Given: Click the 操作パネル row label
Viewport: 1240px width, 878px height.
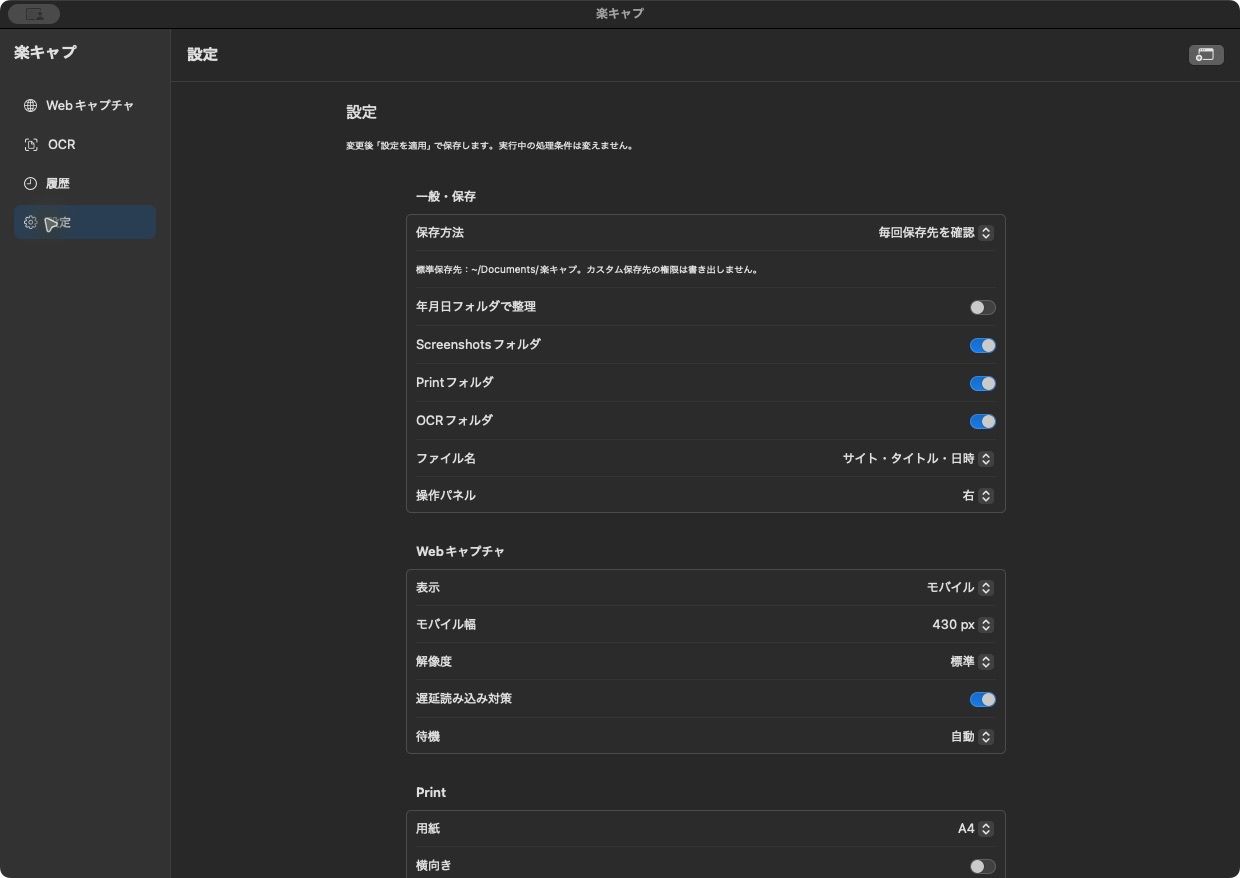Looking at the screenshot, I should pos(446,496).
